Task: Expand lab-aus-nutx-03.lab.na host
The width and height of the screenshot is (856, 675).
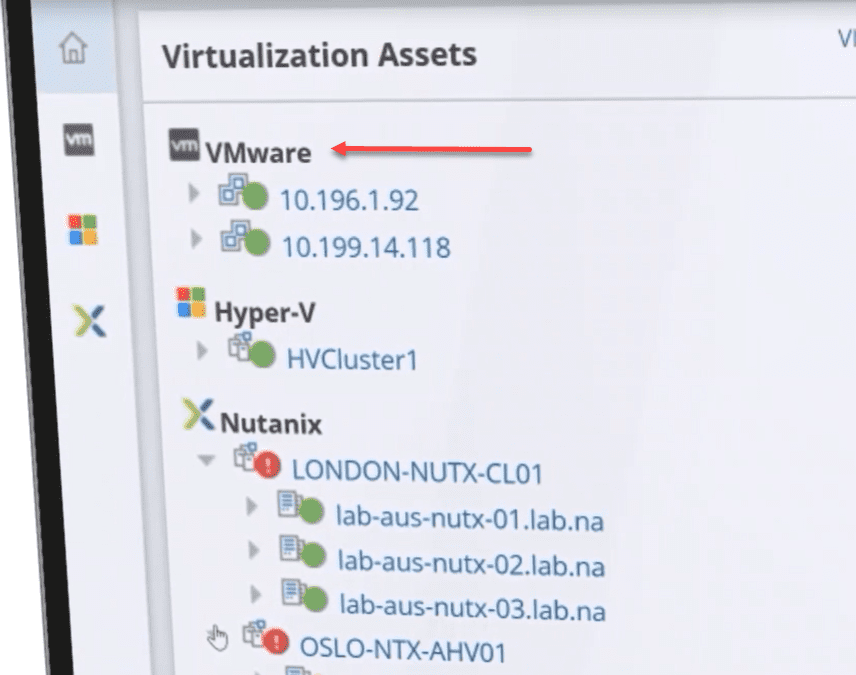Action: pos(255,594)
